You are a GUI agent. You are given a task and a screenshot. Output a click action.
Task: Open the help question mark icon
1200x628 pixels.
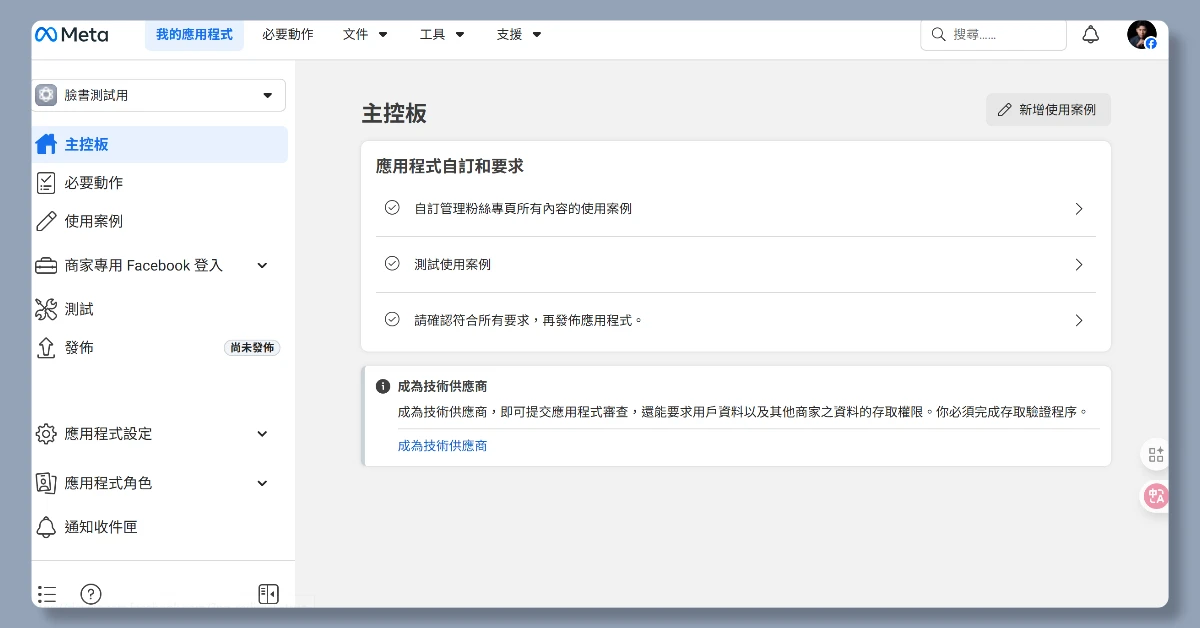91,594
